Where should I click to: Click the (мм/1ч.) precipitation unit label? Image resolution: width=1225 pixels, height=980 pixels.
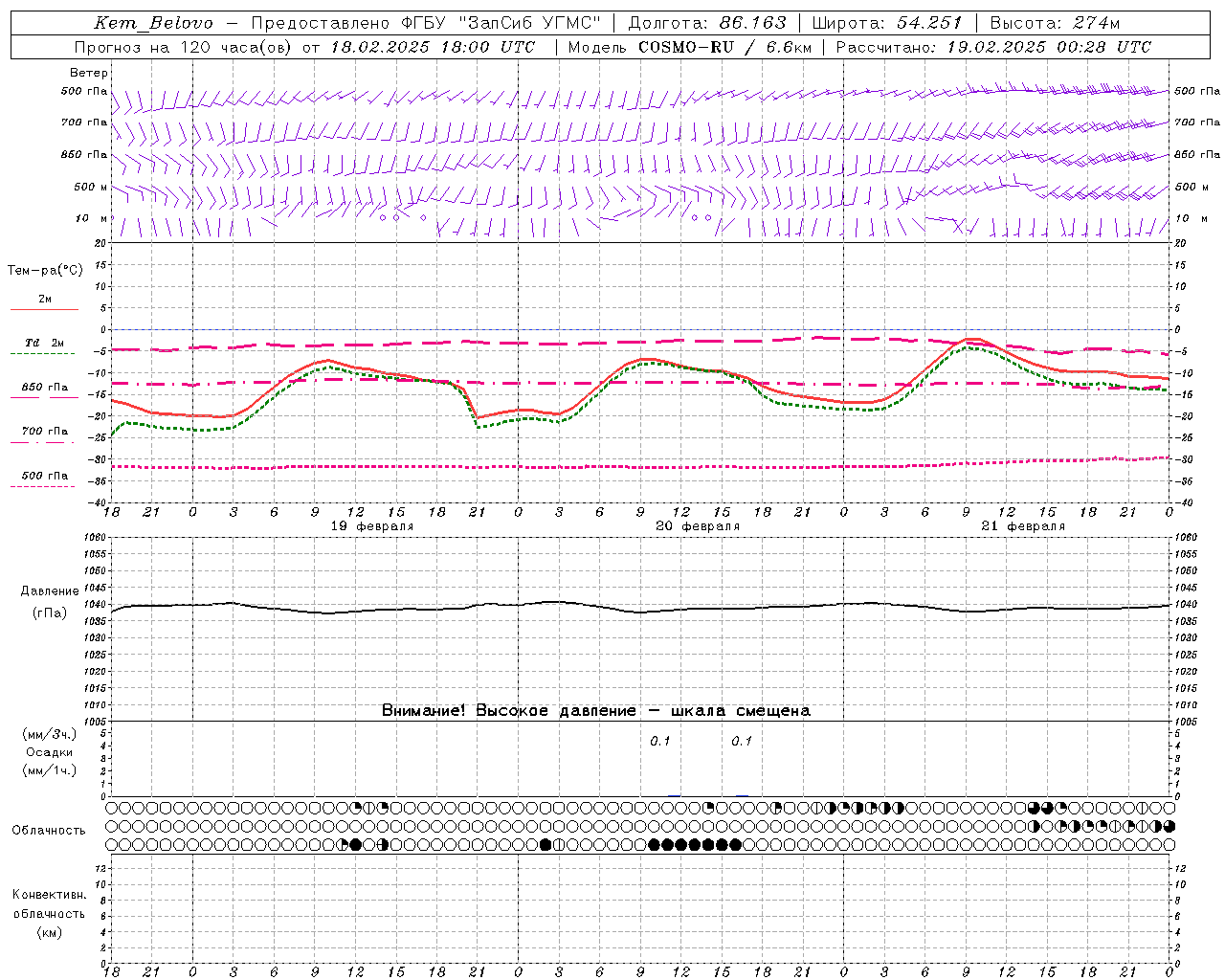[x=50, y=770]
